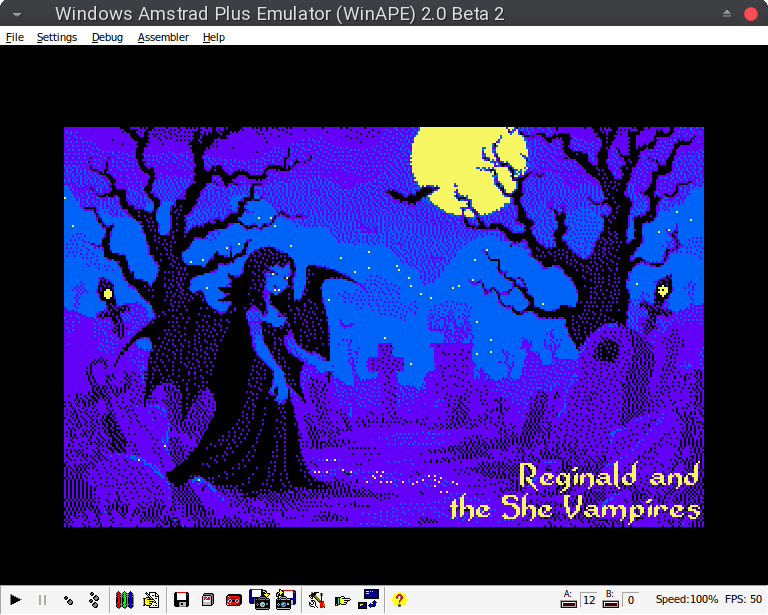
Task: Click the drive B track number 0
Action: (631, 600)
